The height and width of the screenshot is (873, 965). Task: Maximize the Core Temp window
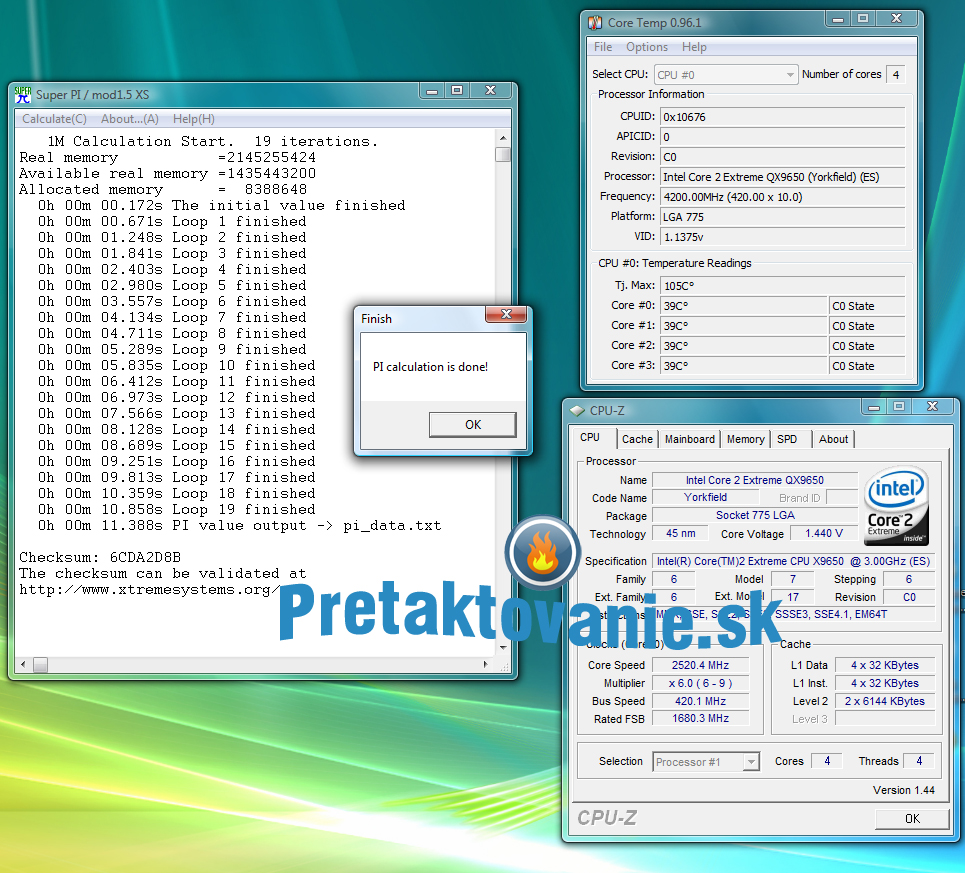coord(863,19)
